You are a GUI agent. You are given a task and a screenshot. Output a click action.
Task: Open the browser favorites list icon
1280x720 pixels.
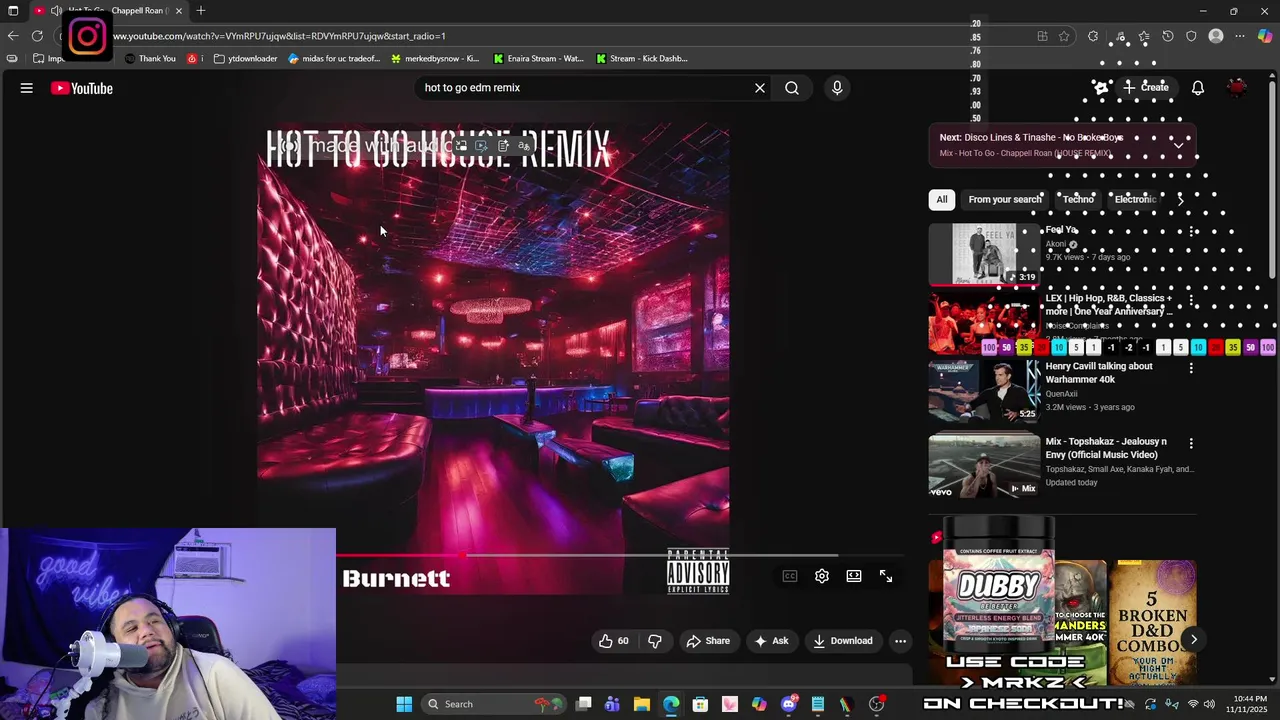click(x=1144, y=36)
